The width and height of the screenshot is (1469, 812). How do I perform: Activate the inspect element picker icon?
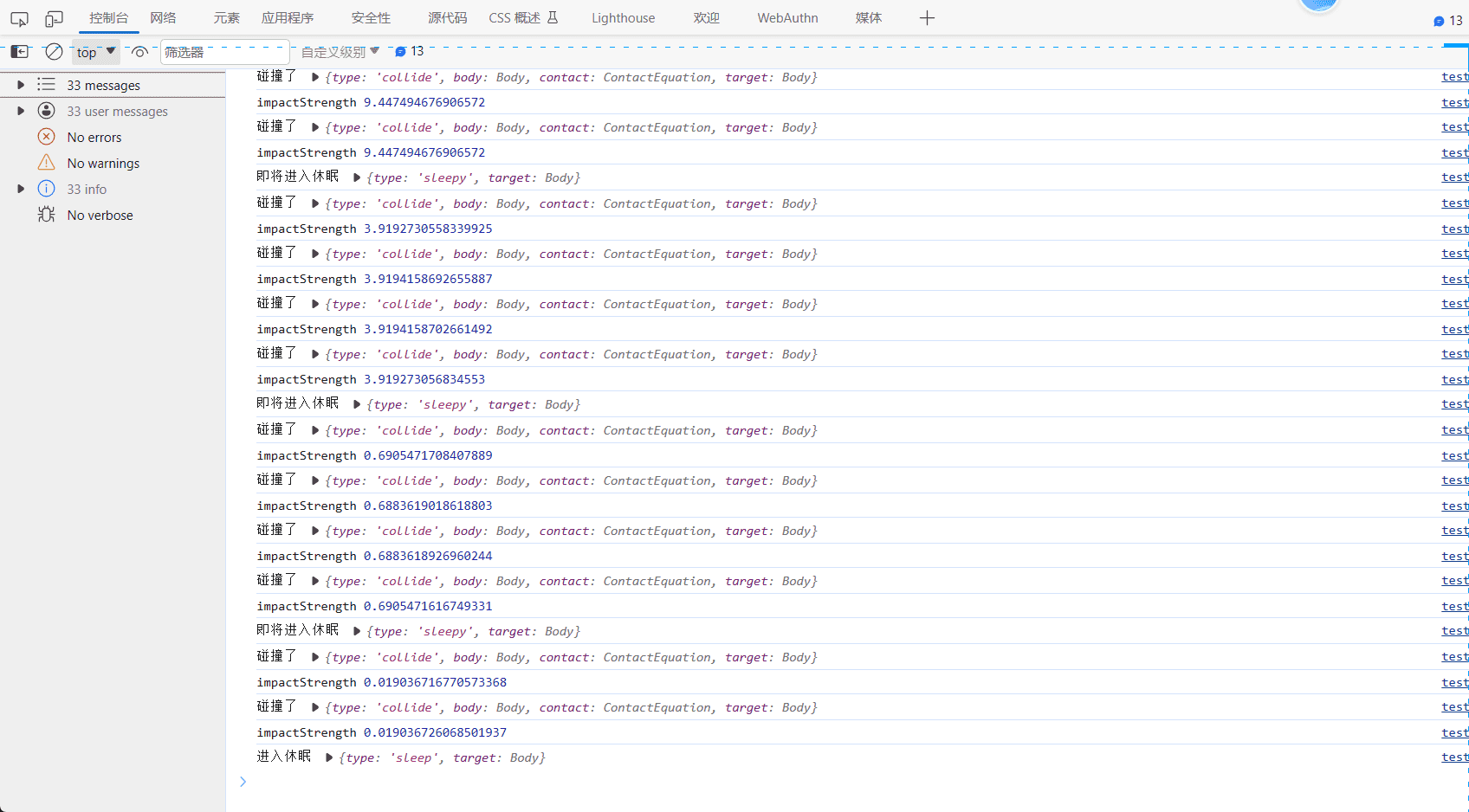[x=19, y=18]
